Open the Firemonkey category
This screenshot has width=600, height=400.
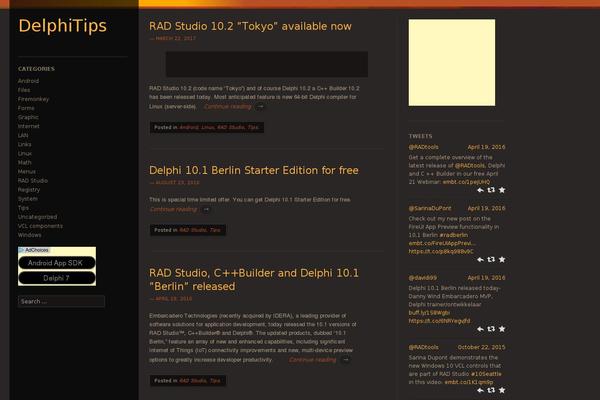click(x=33, y=99)
